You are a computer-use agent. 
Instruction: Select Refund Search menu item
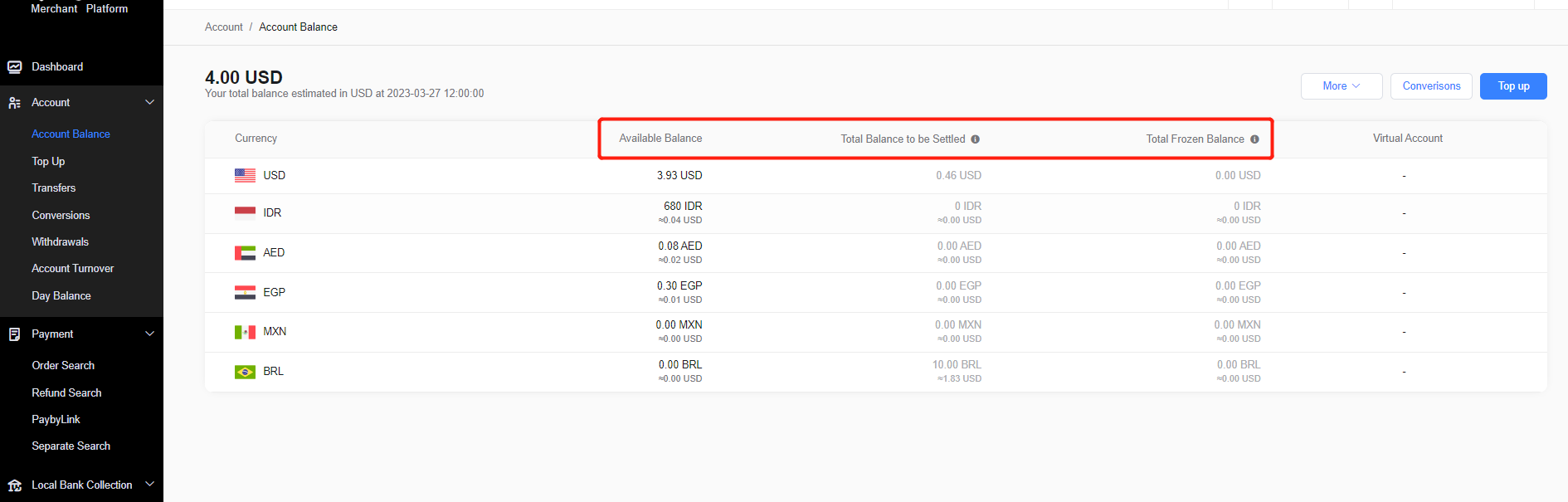[66, 393]
